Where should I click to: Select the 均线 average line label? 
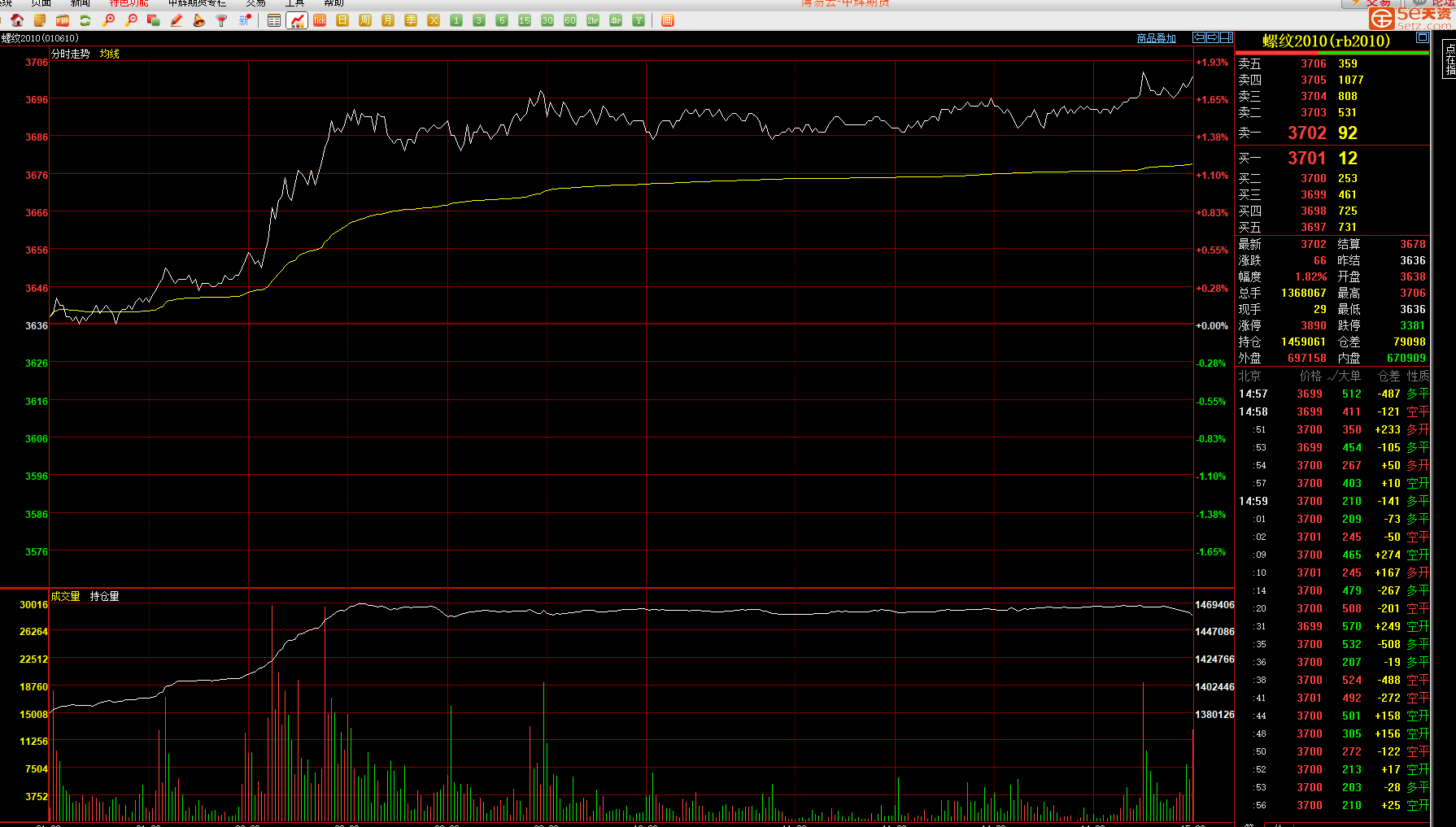tap(110, 54)
